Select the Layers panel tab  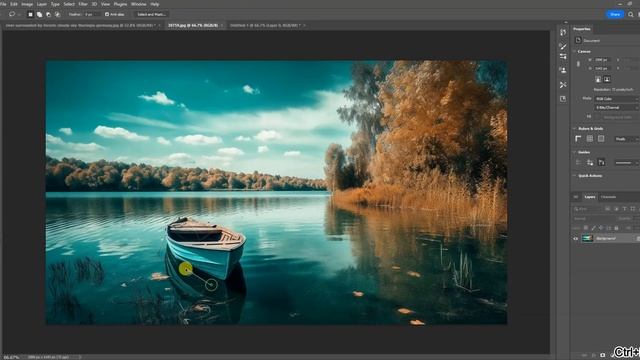click(x=590, y=197)
